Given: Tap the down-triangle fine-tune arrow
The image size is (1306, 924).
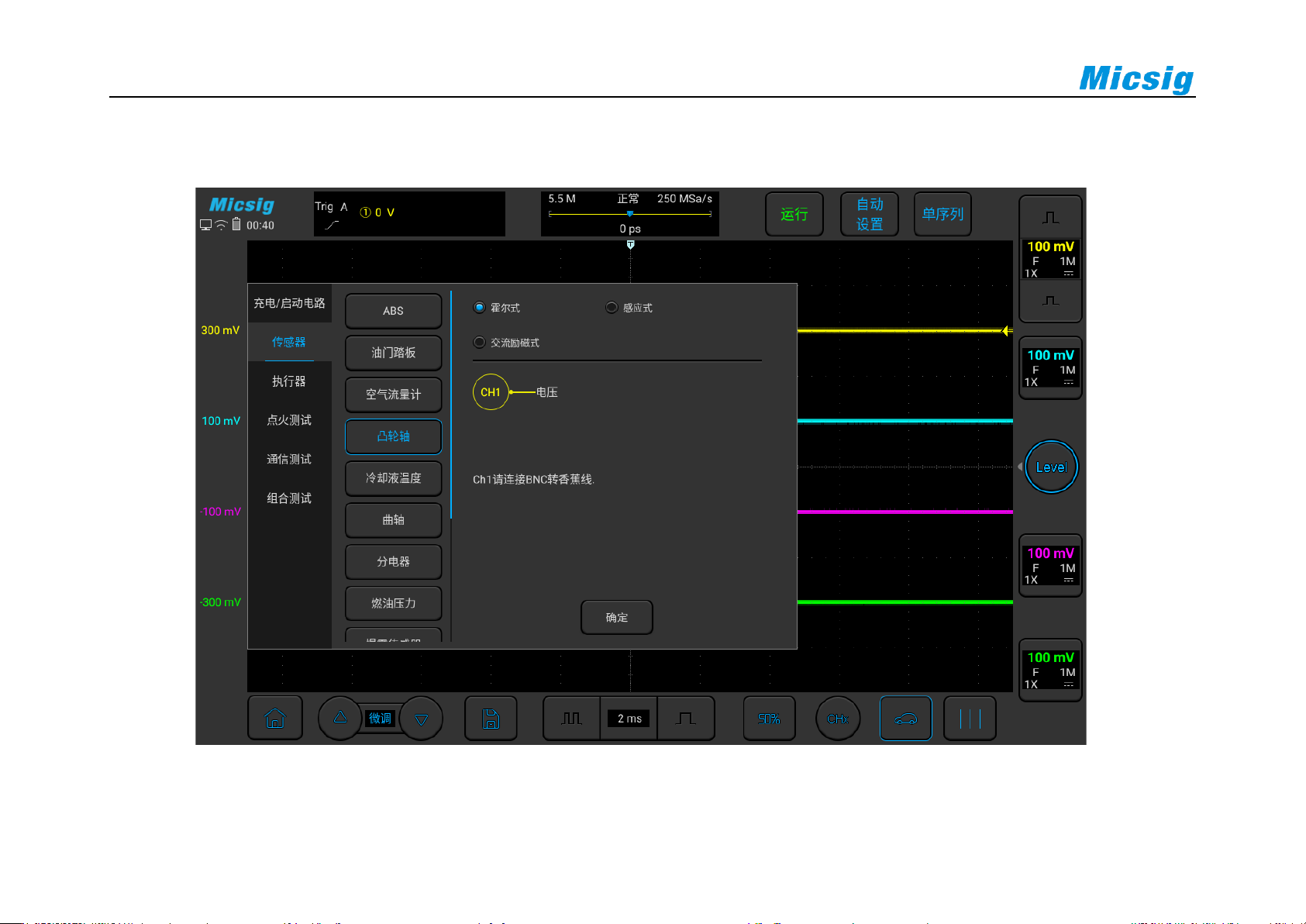Looking at the screenshot, I should click(x=421, y=719).
